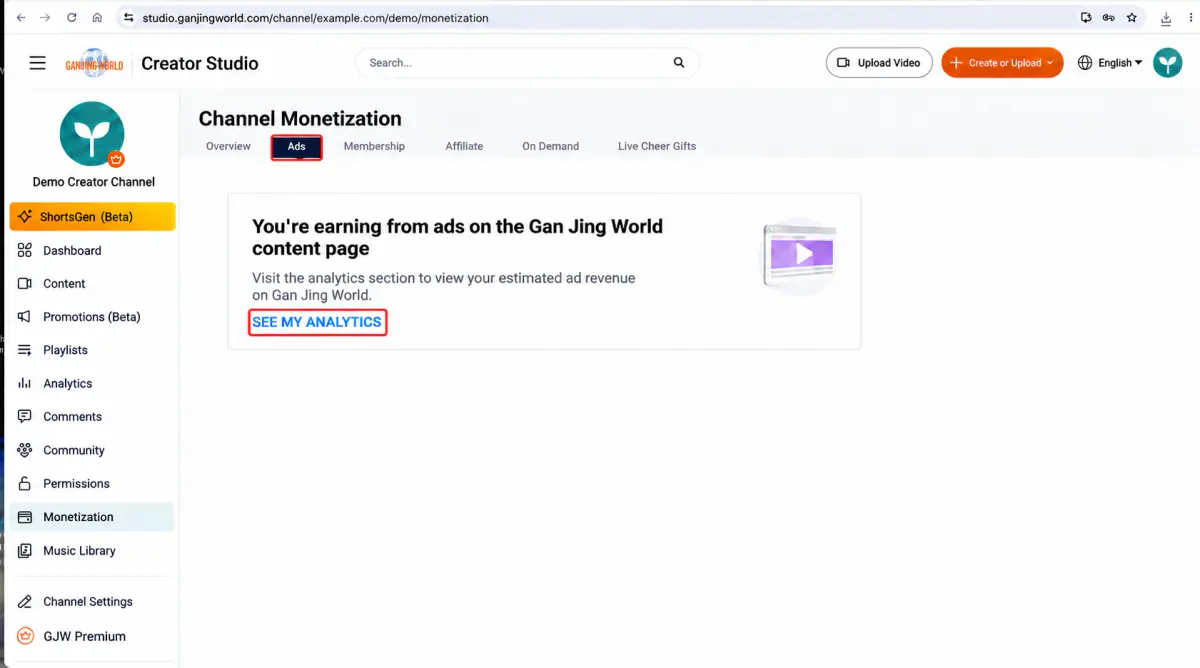1200x668 pixels.
Task: Click the Content video icon
Action: (25, 284)
